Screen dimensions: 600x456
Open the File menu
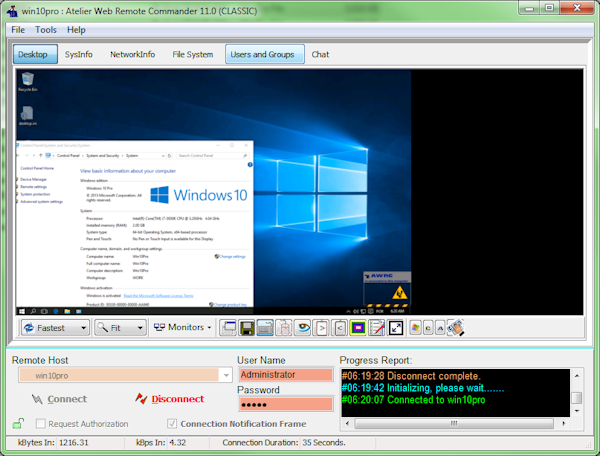point(18,30)
